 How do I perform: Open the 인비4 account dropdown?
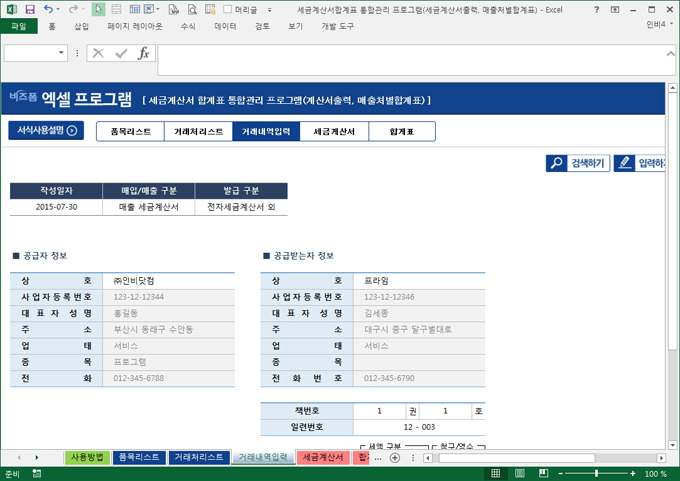660,25
